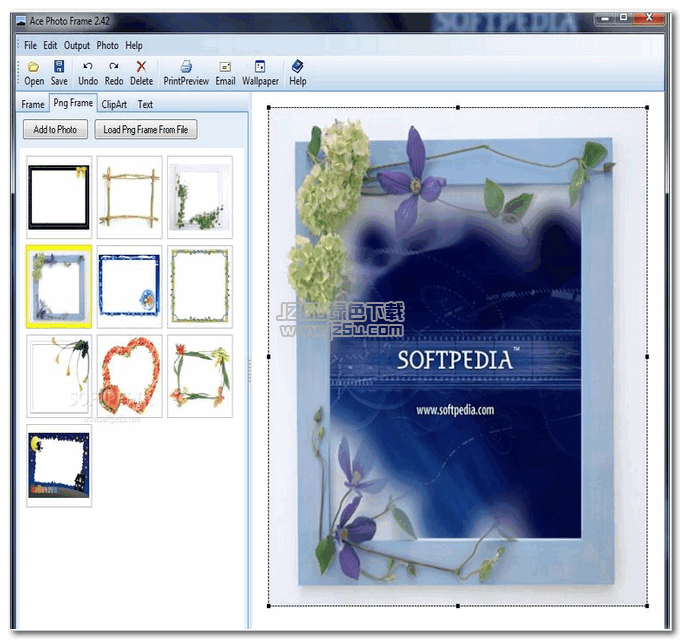
Task: Select the black frame with yellow bow thumbnail
Action: [x=59, y=197]
